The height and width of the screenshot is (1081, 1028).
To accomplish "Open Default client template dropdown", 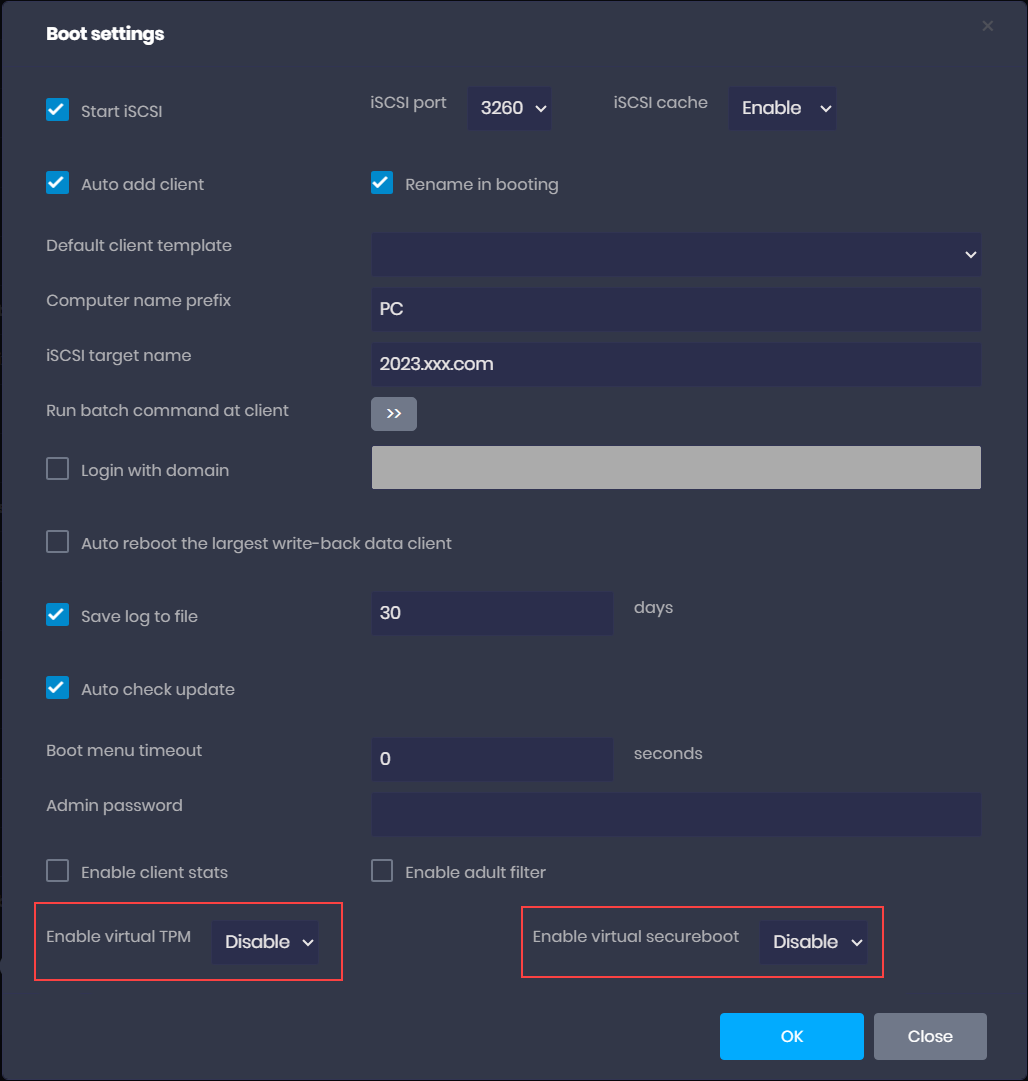I will tap(676, 255).
